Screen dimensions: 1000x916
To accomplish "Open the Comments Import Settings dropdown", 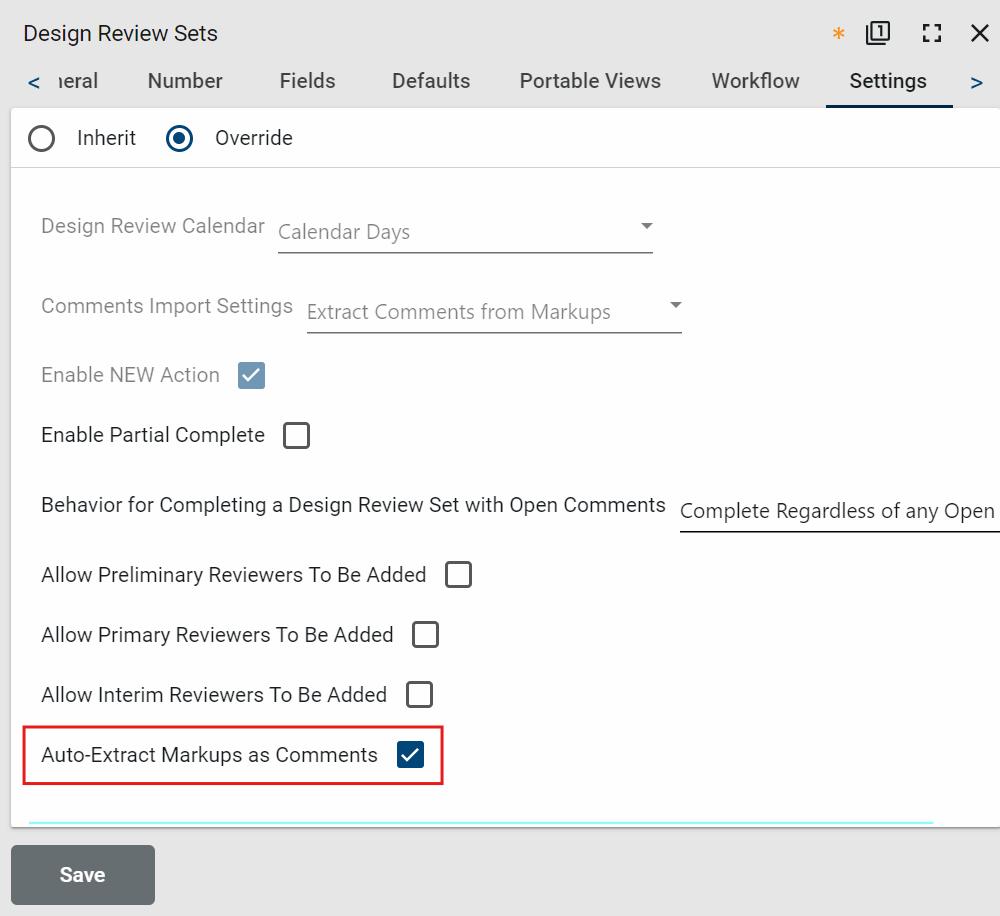I will click(494, 312).
